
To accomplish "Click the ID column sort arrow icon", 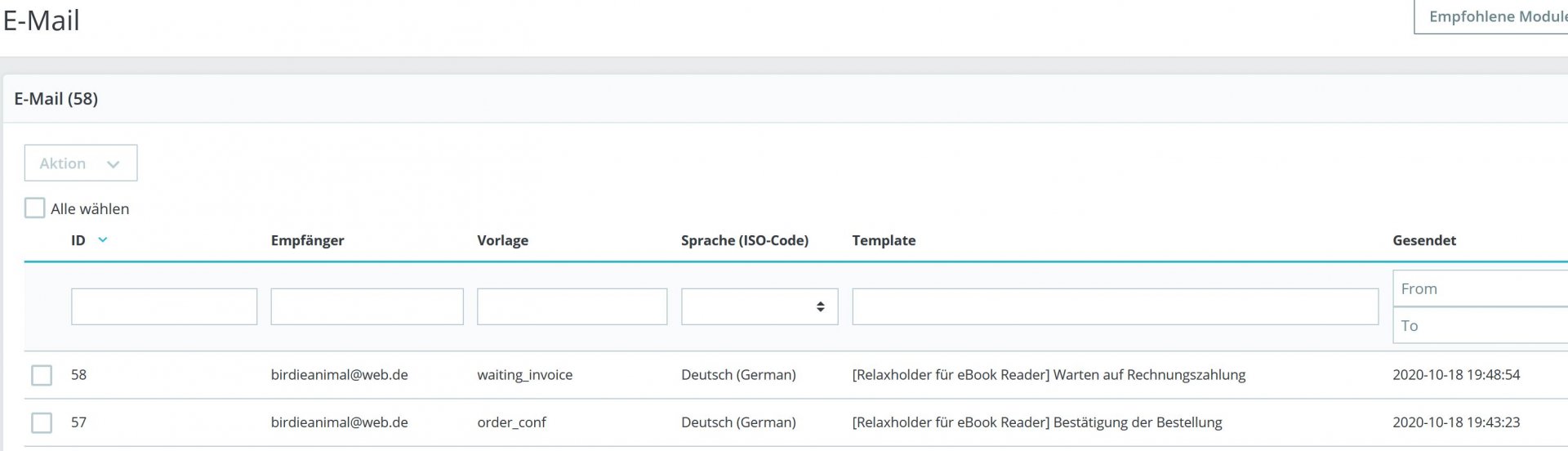I will (103, 239).
